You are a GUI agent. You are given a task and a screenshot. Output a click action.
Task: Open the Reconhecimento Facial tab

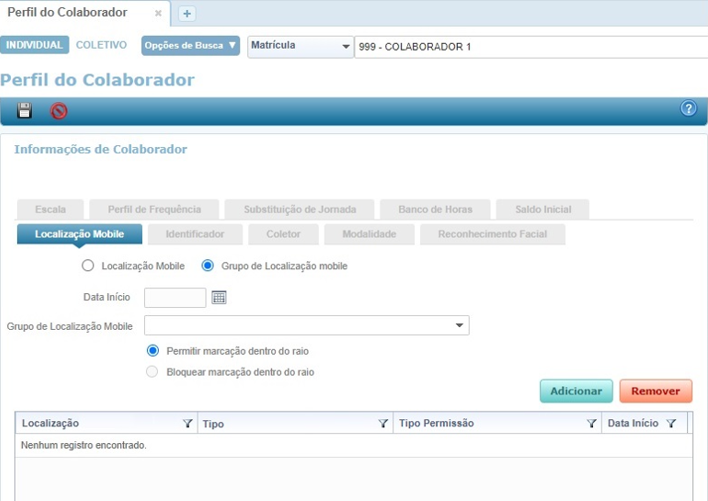point(492,234)
